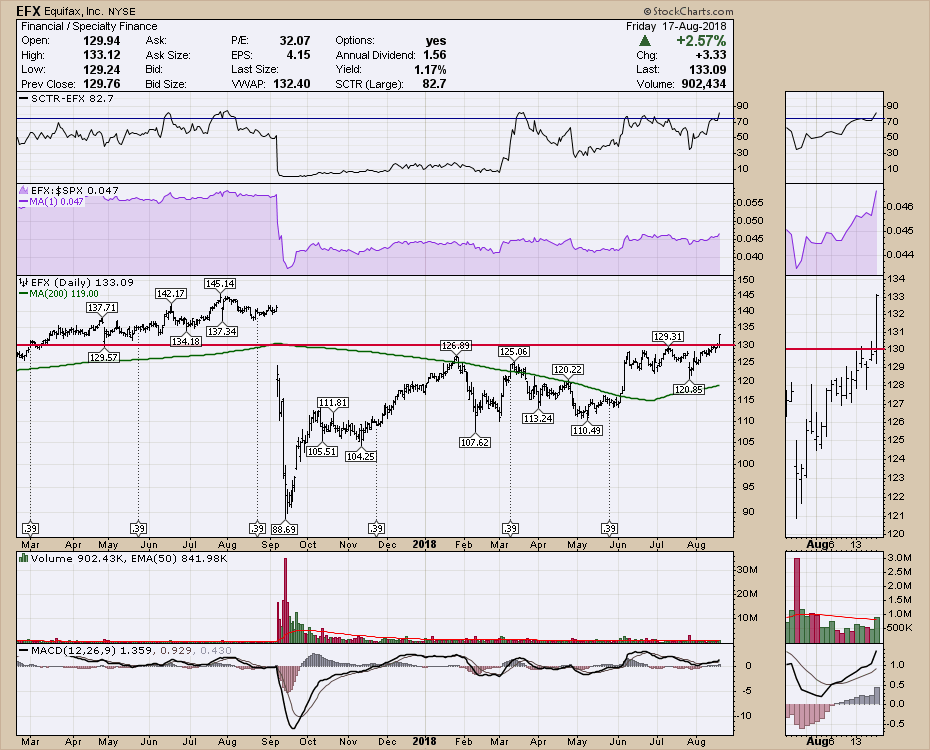Click the green up-arrow price change icon
This screenshot has width=930, height=750.
point(645,41)
